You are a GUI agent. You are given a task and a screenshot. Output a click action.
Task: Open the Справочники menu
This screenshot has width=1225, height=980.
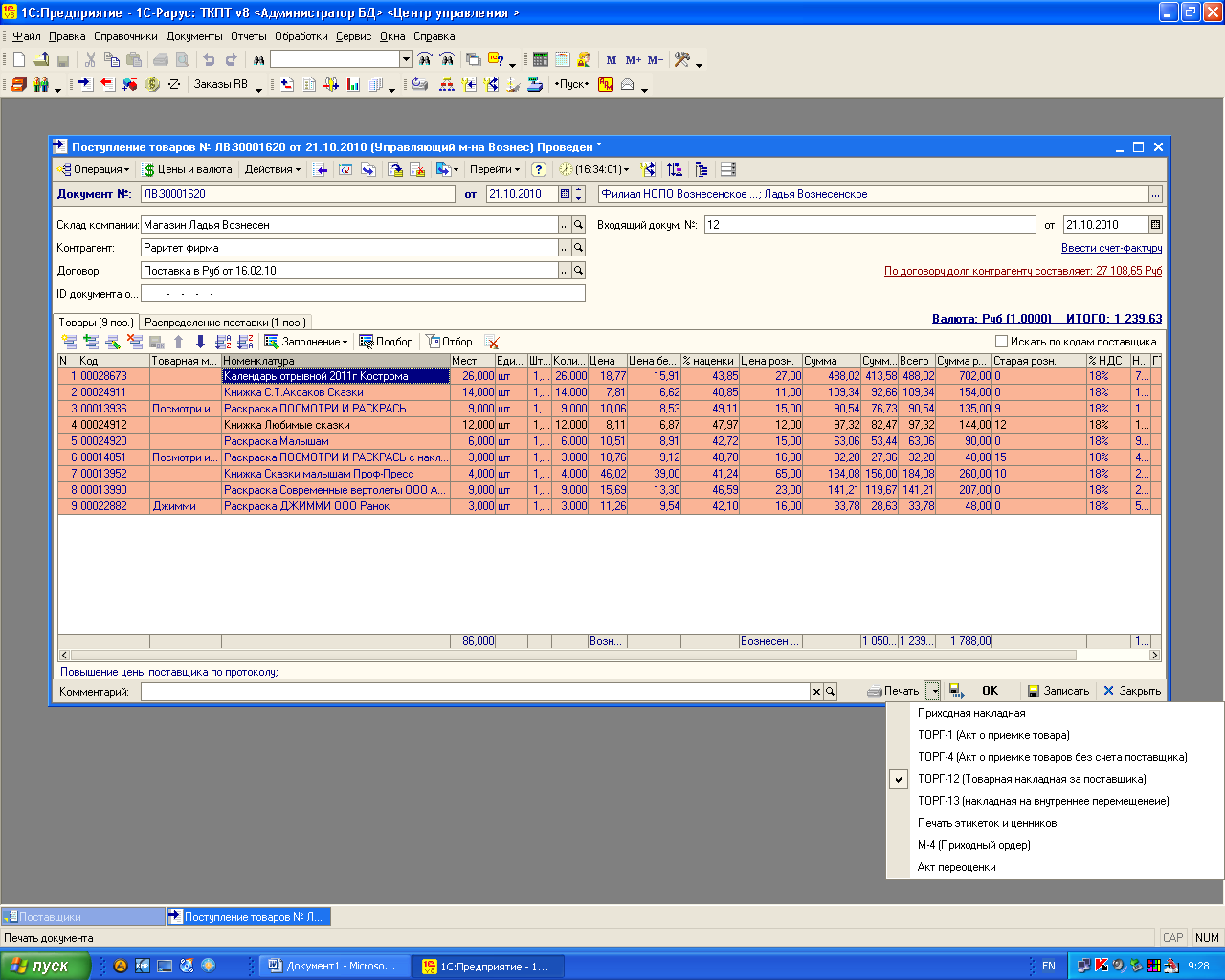pyautogui.click(x=125, y=36)
